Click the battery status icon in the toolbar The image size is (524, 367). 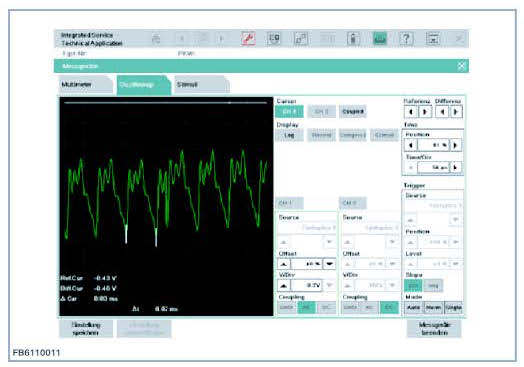[x=354, y=38]
